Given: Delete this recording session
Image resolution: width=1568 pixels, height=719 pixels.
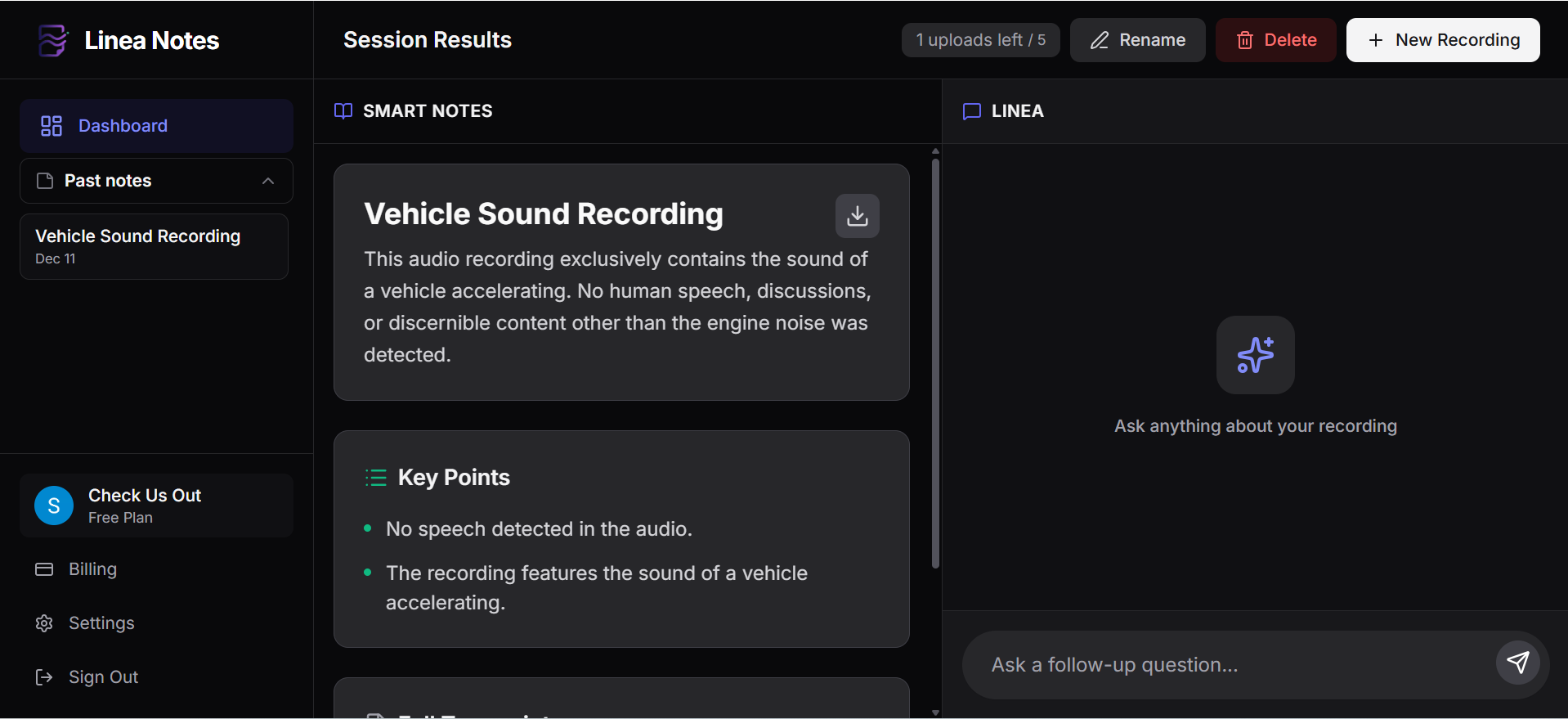Looking at the screenshot, I should (x=1275, y=40).
